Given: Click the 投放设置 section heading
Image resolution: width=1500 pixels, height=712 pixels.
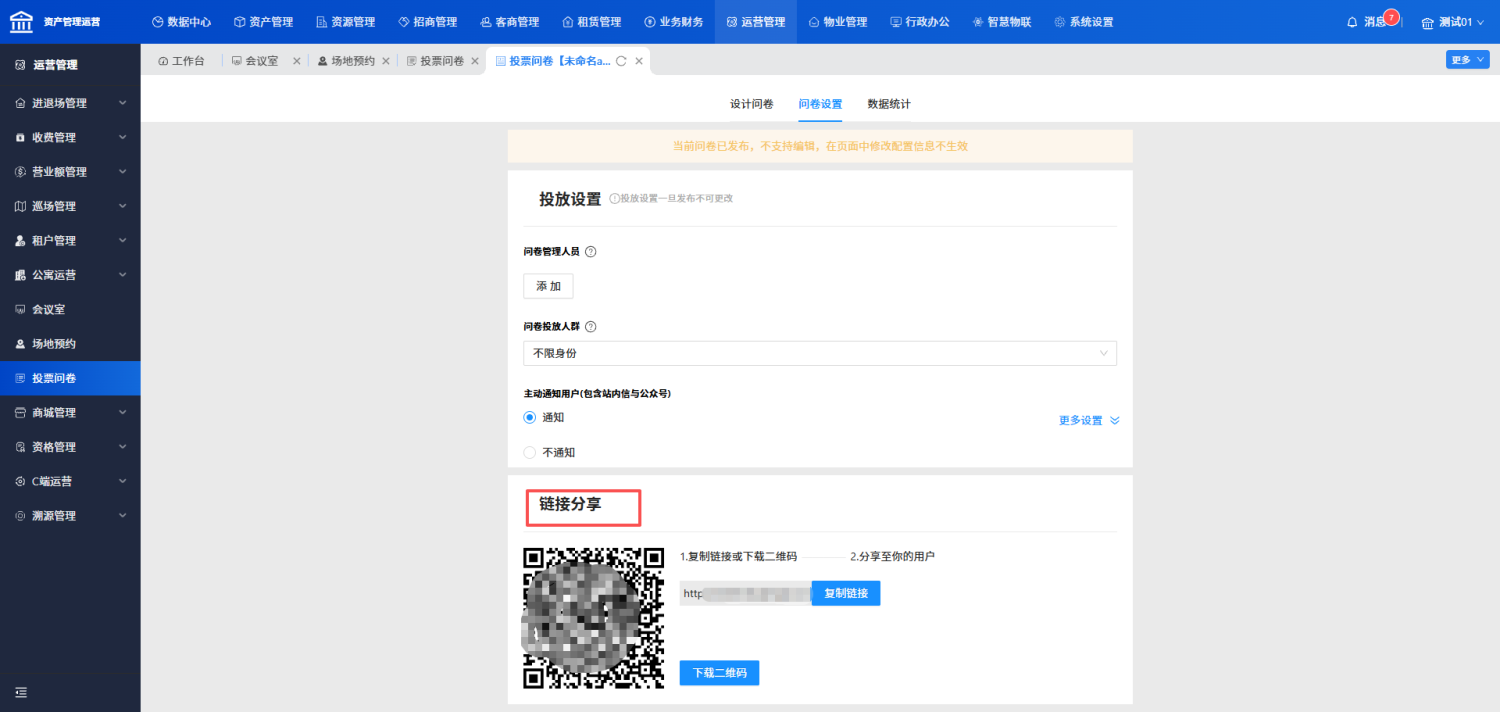Looking at the screenshot, I should [x=570, y=199].
